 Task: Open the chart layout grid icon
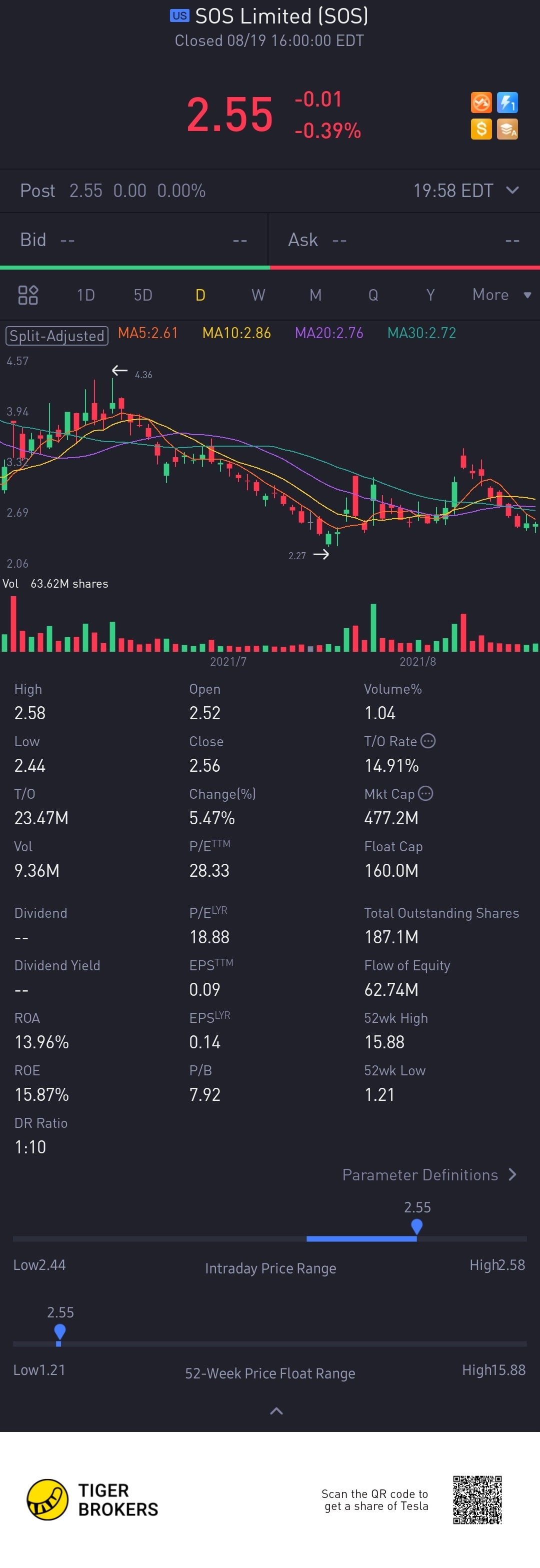28,295
